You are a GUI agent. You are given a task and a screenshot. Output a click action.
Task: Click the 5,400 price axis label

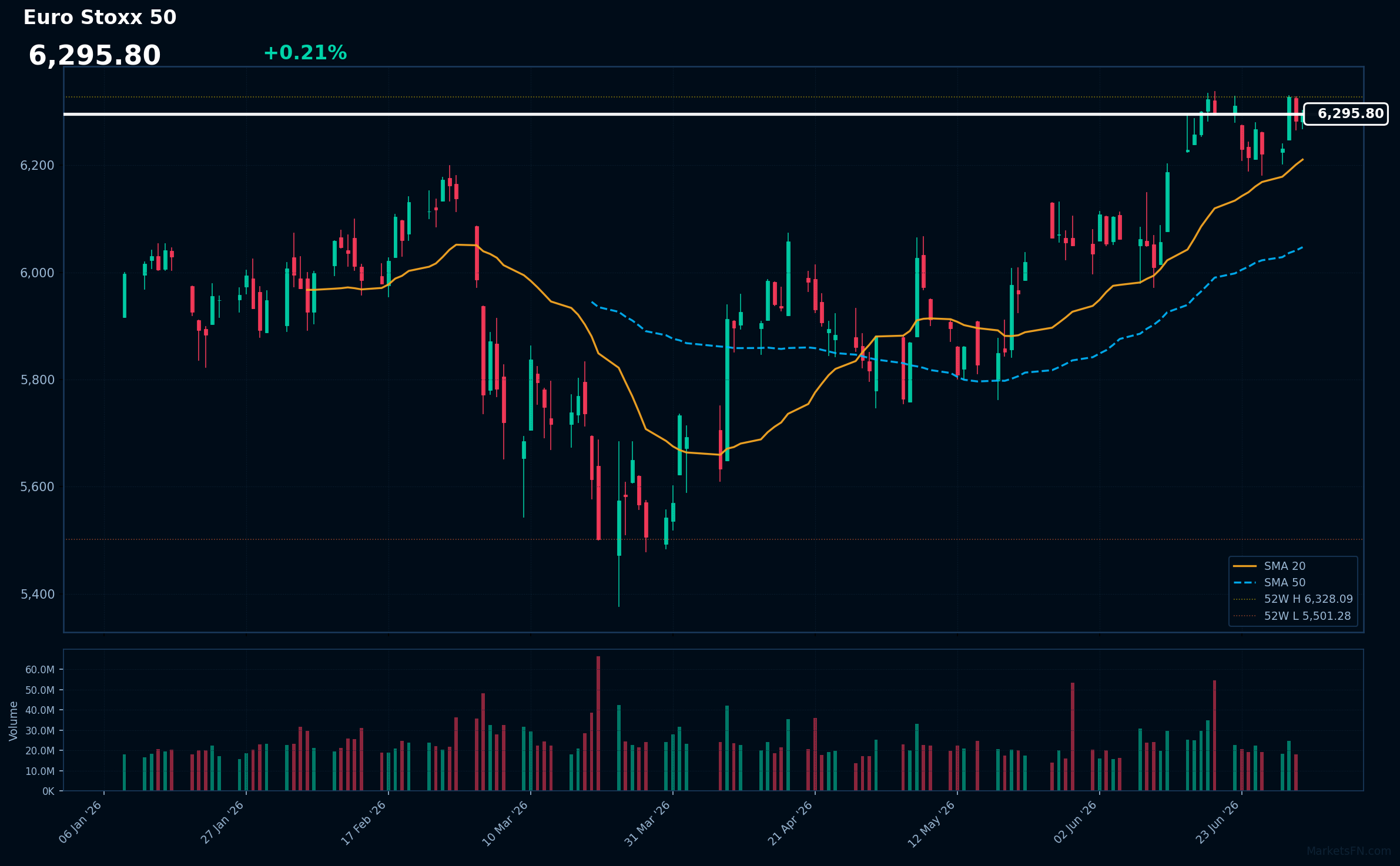point(37,595)
